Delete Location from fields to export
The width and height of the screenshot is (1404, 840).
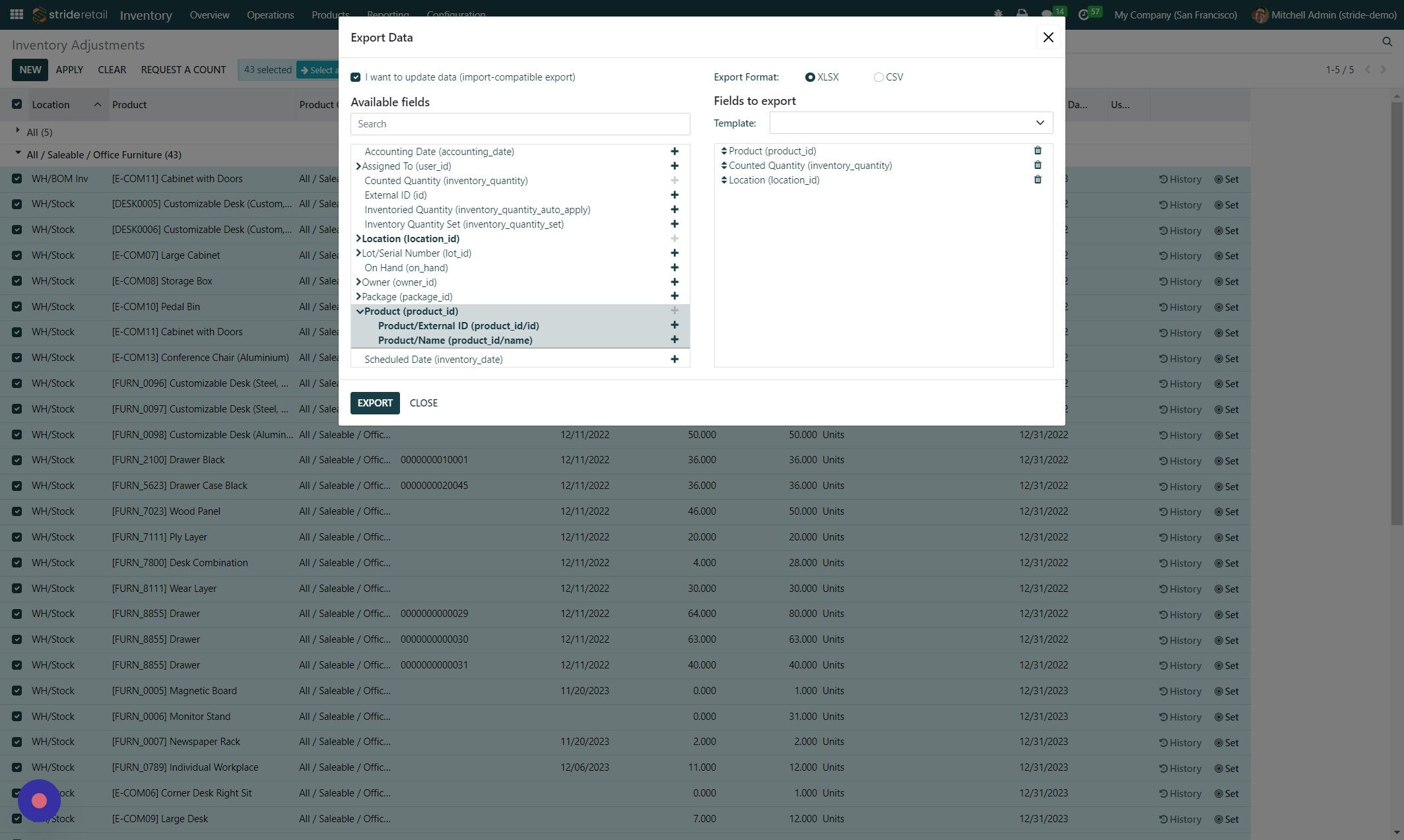click(x=1037, y=180)
